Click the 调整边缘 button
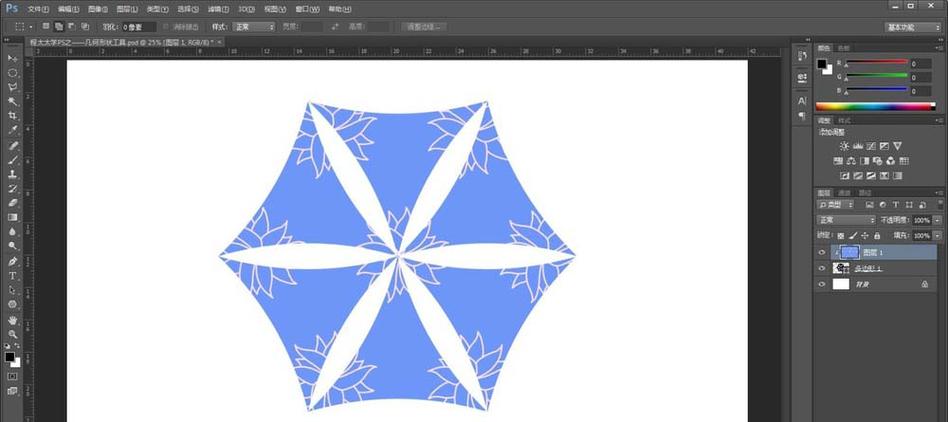948x422 pixels. [424, 27]
